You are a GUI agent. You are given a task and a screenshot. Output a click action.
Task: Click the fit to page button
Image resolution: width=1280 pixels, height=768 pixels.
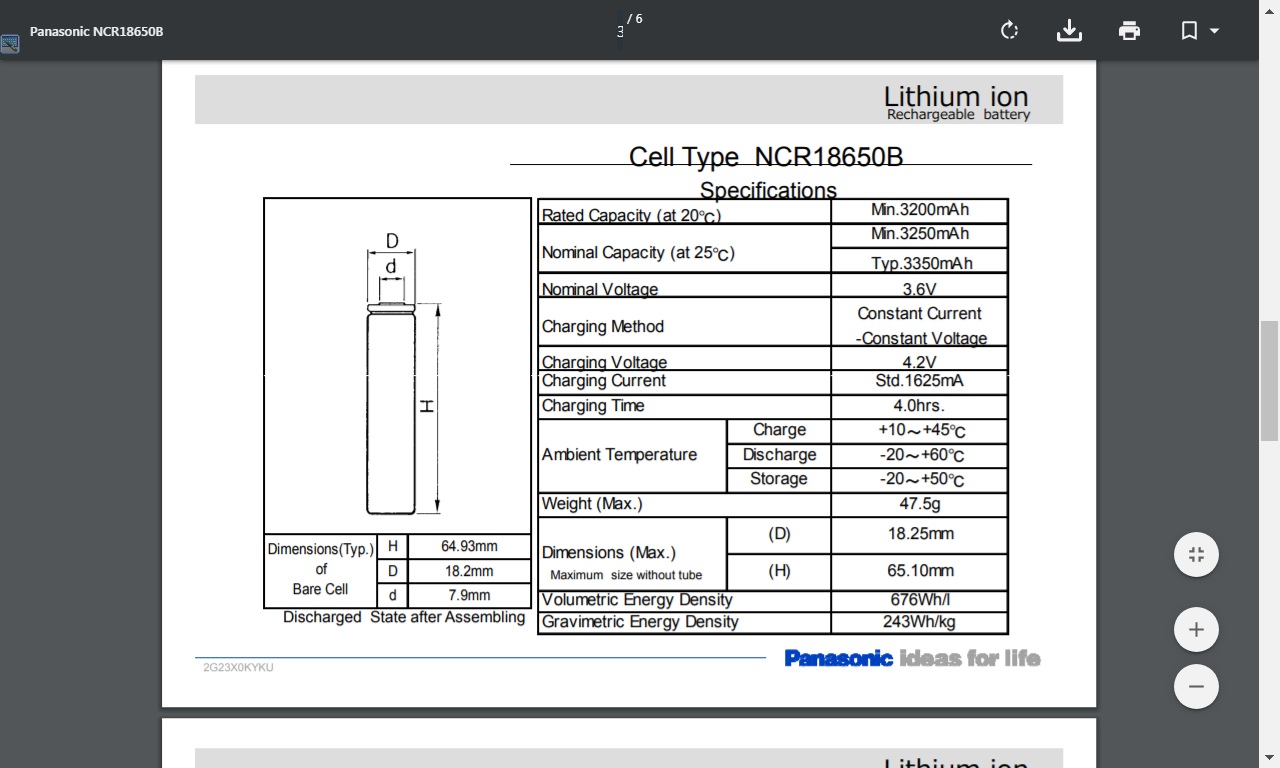pyautogui.click(x=1196, y=555)
